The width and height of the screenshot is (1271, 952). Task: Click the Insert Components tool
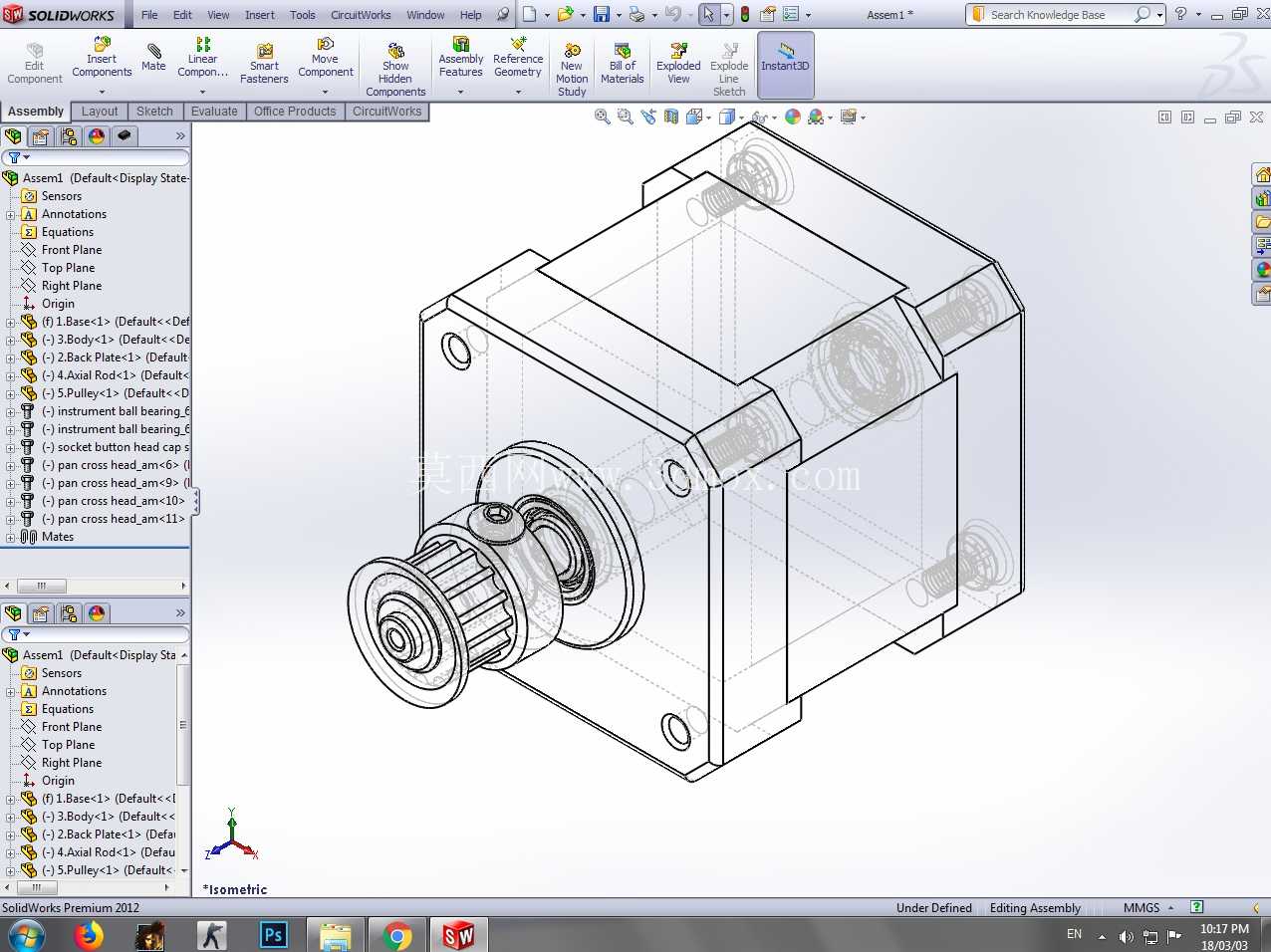(x=102, y=58)
